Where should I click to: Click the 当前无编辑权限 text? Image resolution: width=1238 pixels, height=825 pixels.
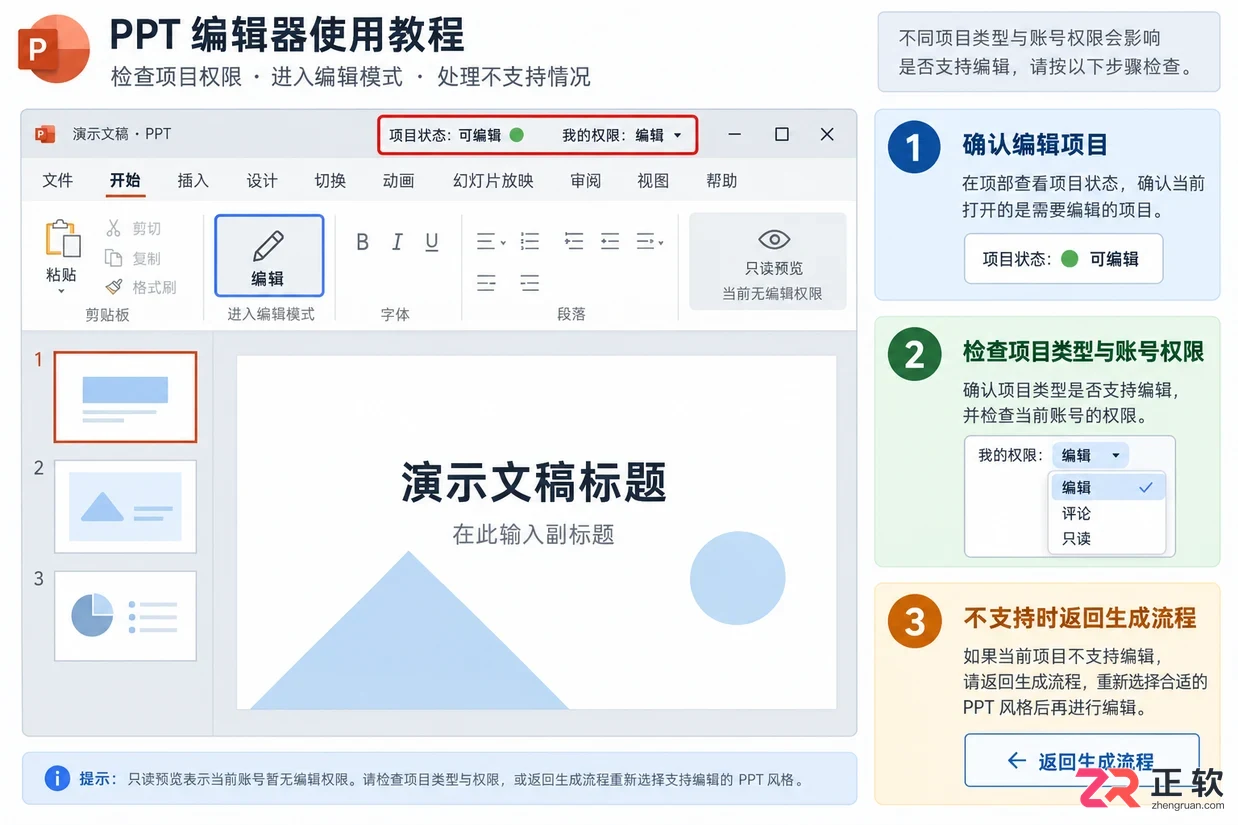[772, 293]
